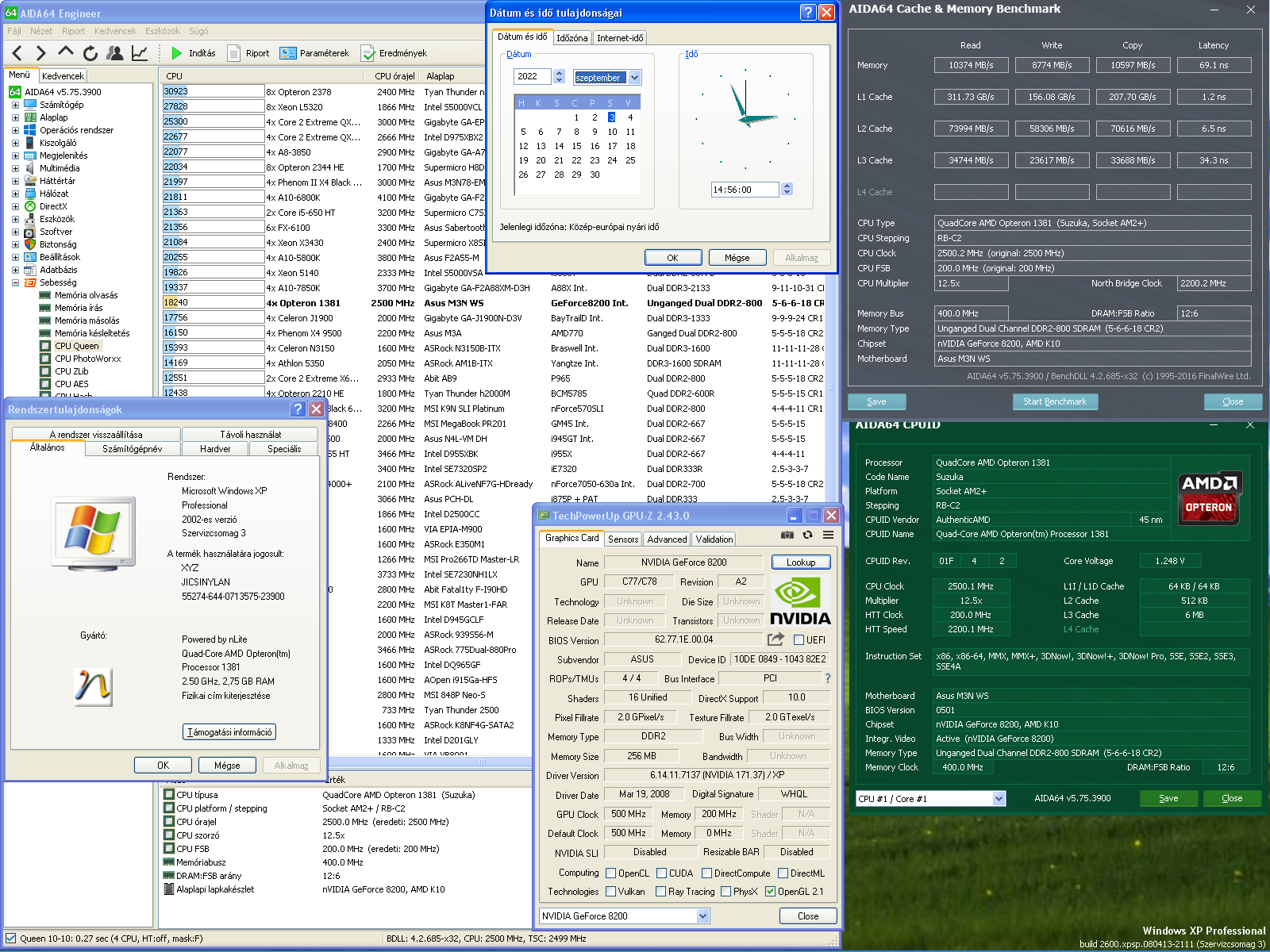Click Save in the AIDA64 CPUID window

coord(1168,798)
